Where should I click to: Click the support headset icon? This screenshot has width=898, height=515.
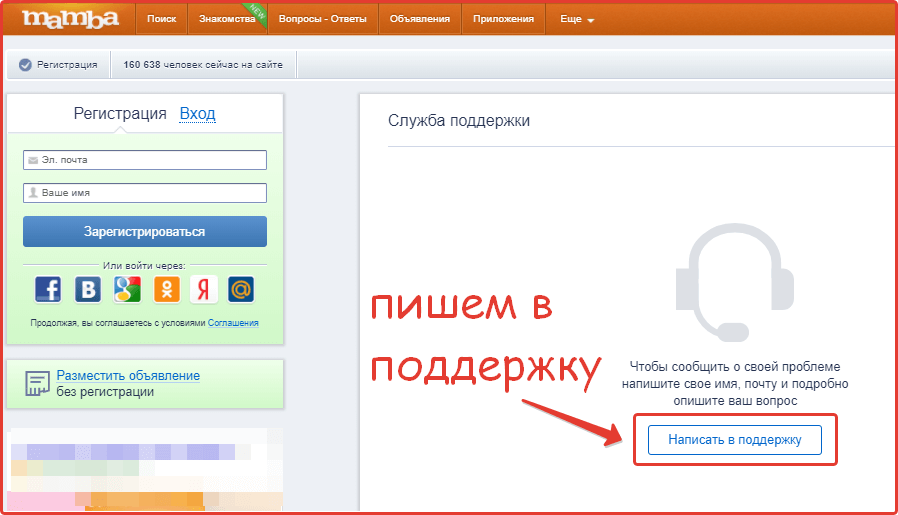coord(735,282)
